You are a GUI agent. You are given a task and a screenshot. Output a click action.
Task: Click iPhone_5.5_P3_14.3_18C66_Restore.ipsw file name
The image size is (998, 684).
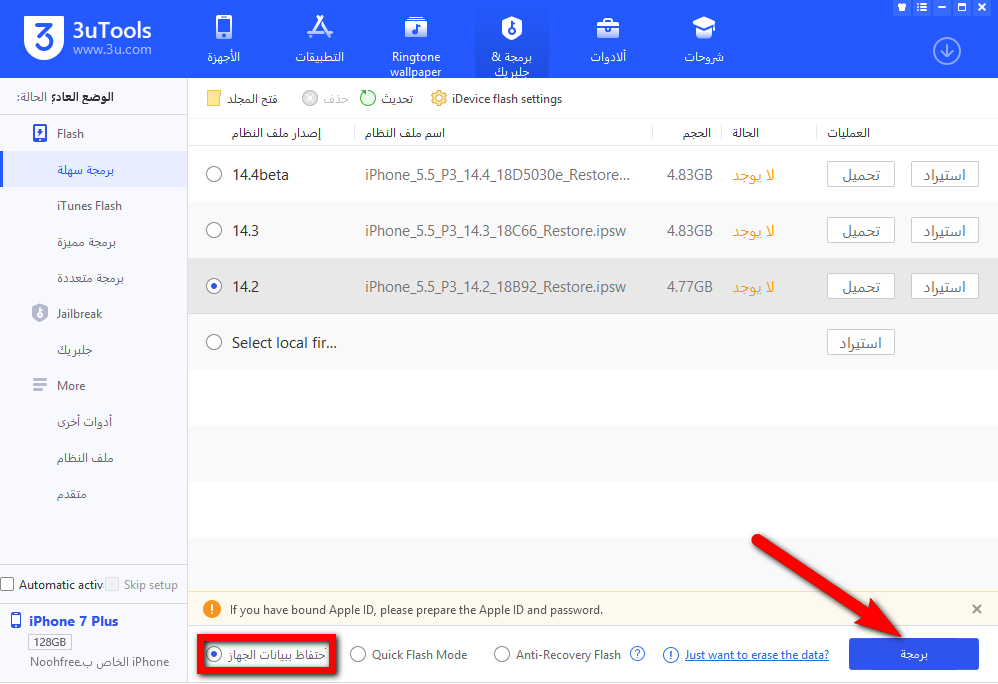coord(495,231)
